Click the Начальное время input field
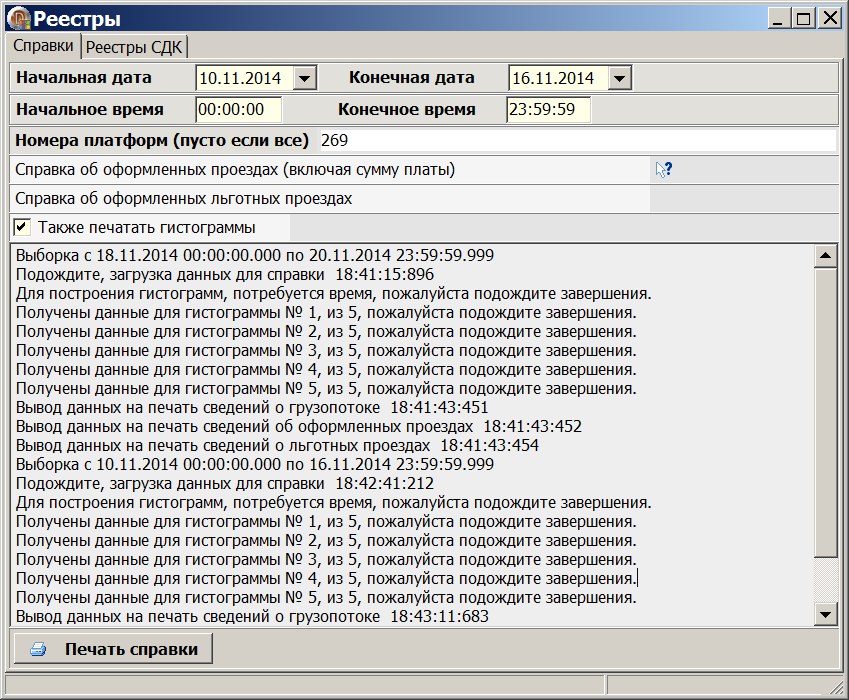 (x=238, y=109)
